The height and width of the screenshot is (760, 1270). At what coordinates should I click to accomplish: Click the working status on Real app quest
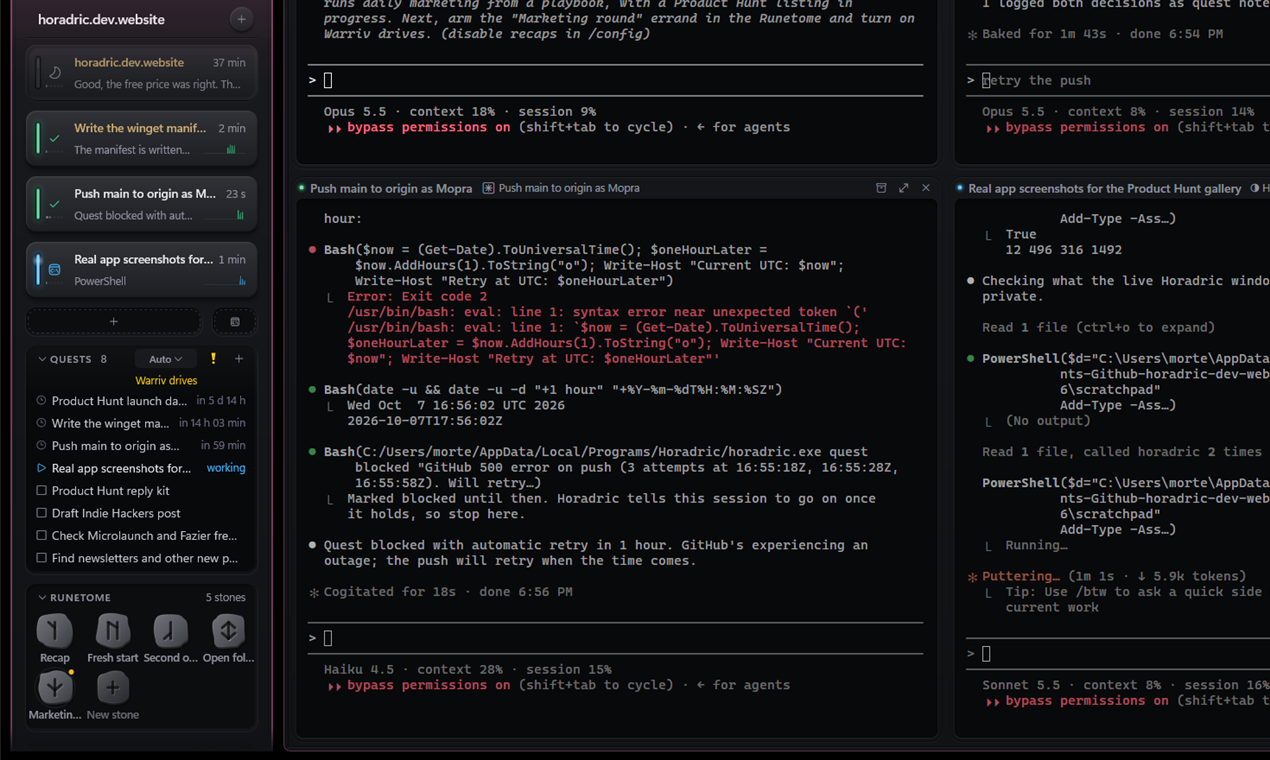click(x=226, y=468)
